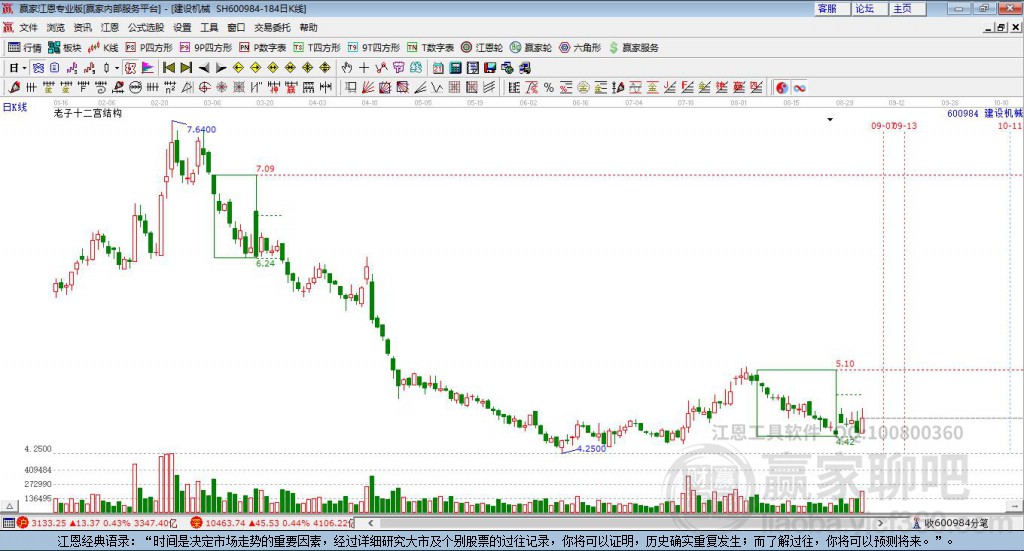Click the floppy disk save icon
Image resolution: width=1024 pixels, height=551 pixels.
(490, 68)
